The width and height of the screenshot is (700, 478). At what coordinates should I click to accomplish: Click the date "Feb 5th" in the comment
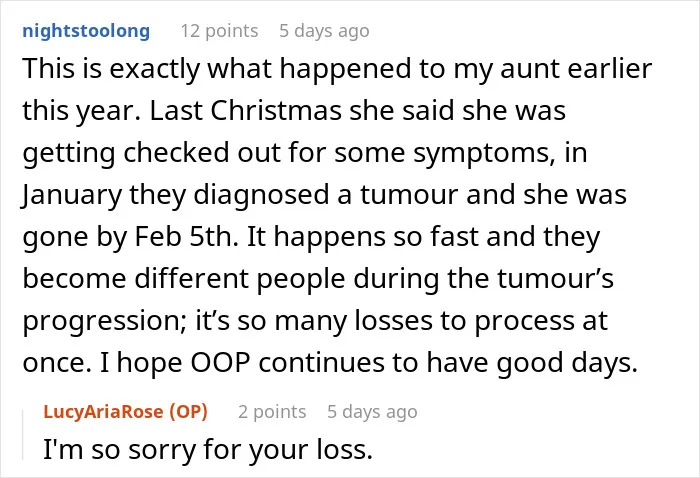[183, 237]
